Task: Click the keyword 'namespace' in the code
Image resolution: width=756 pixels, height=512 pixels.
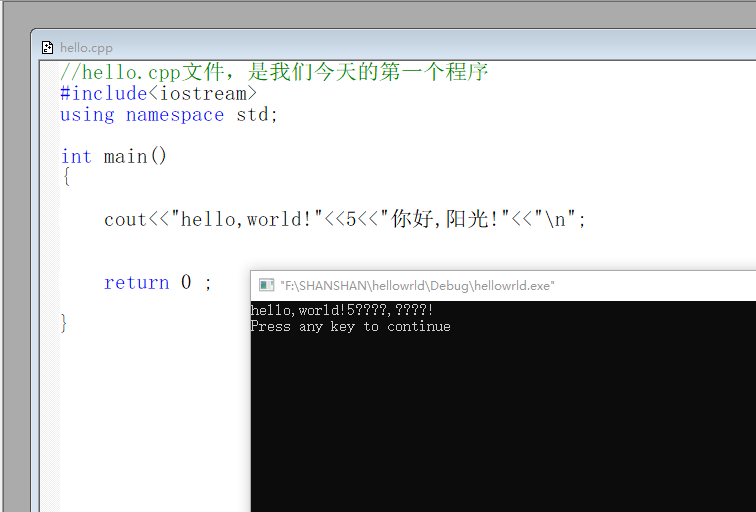Action: 175,115
